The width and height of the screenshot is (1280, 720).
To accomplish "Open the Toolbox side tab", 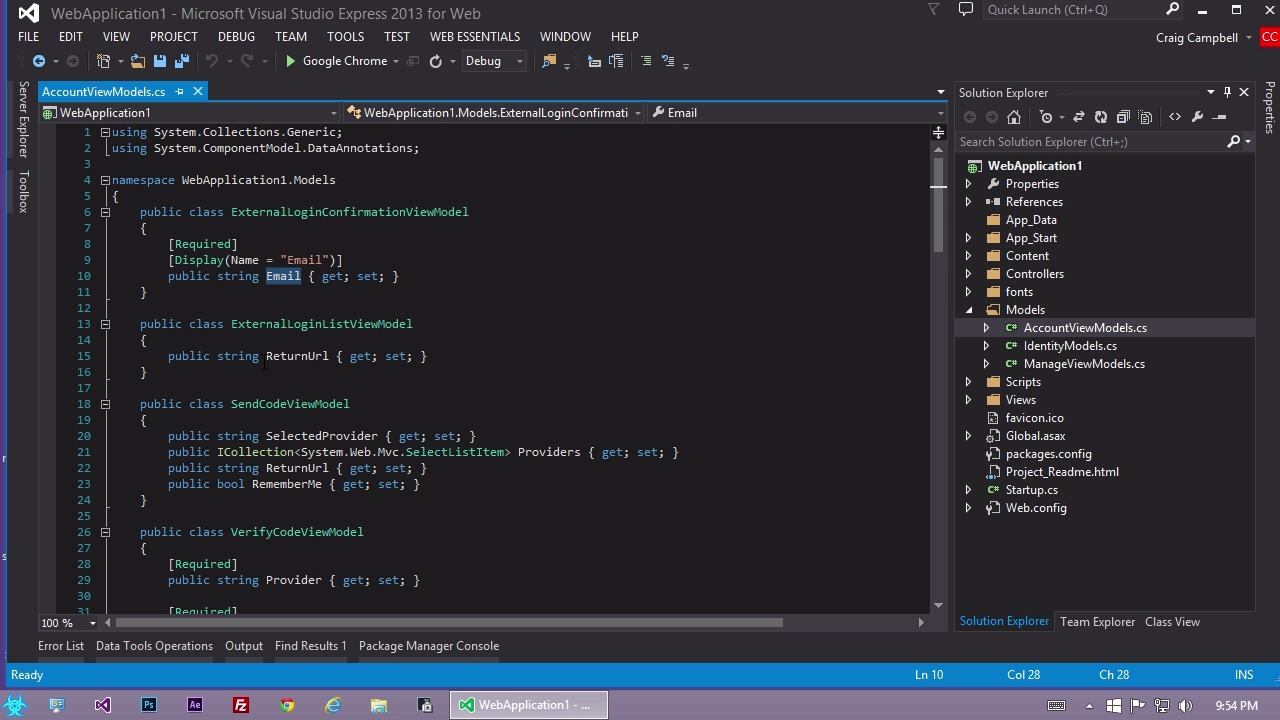I will click(x=23, y=191).
